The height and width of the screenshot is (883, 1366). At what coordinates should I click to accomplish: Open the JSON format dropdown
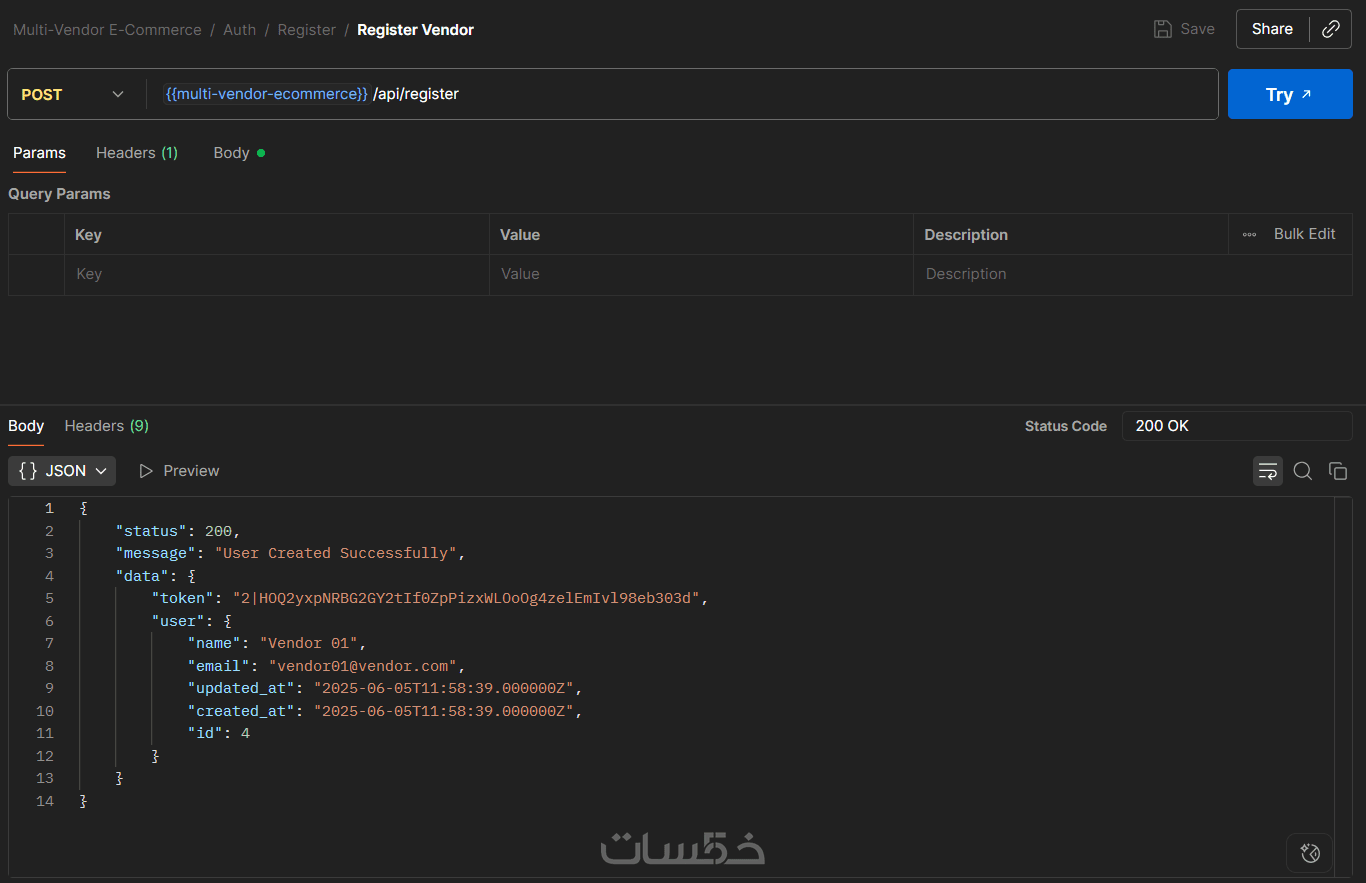tap(62, 471)
